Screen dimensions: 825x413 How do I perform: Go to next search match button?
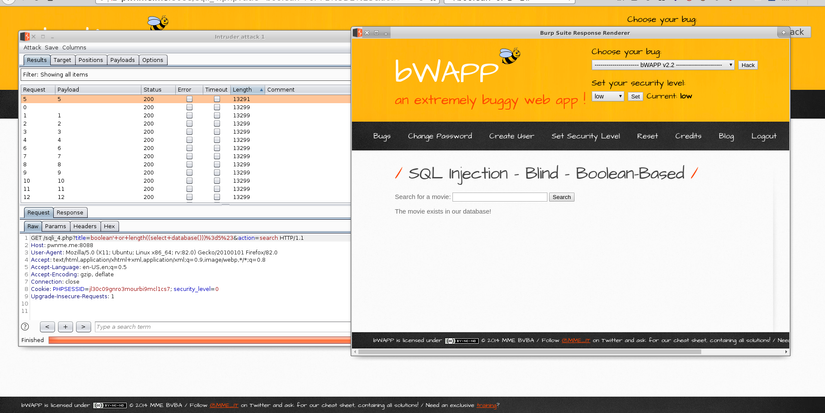click(x=83, y=327)
